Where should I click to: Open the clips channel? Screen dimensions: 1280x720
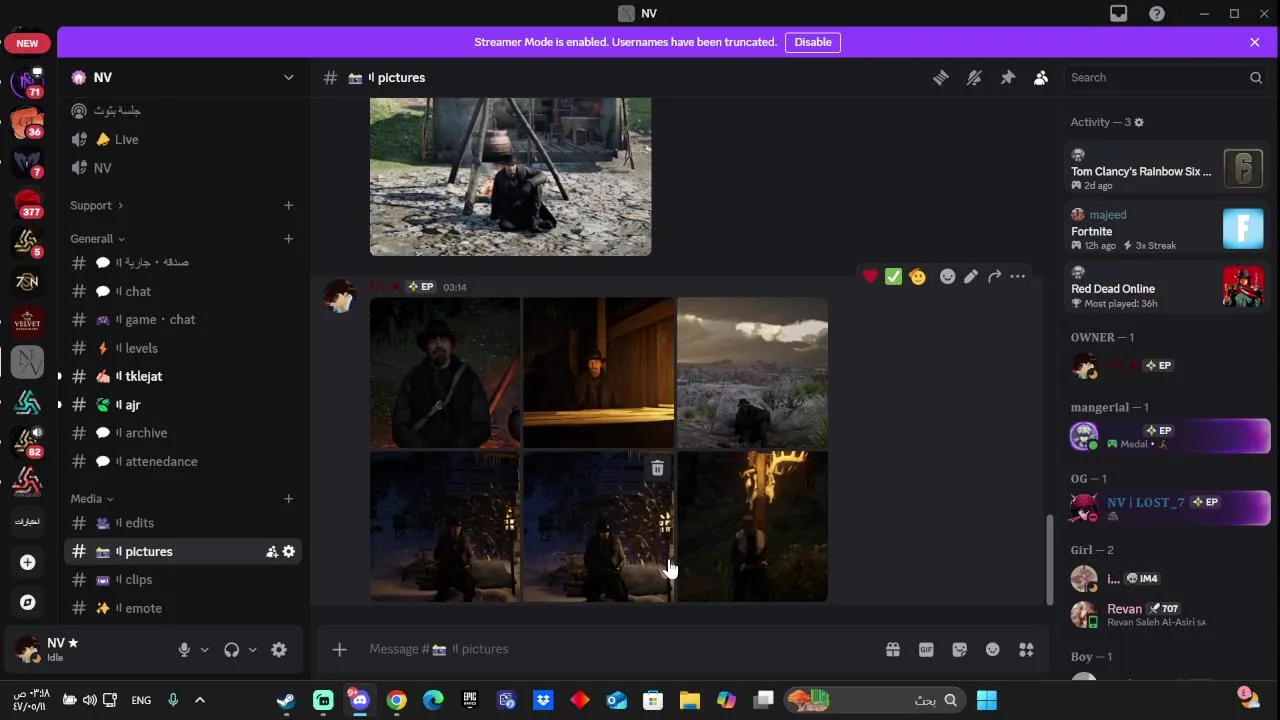tap(184, 580)
